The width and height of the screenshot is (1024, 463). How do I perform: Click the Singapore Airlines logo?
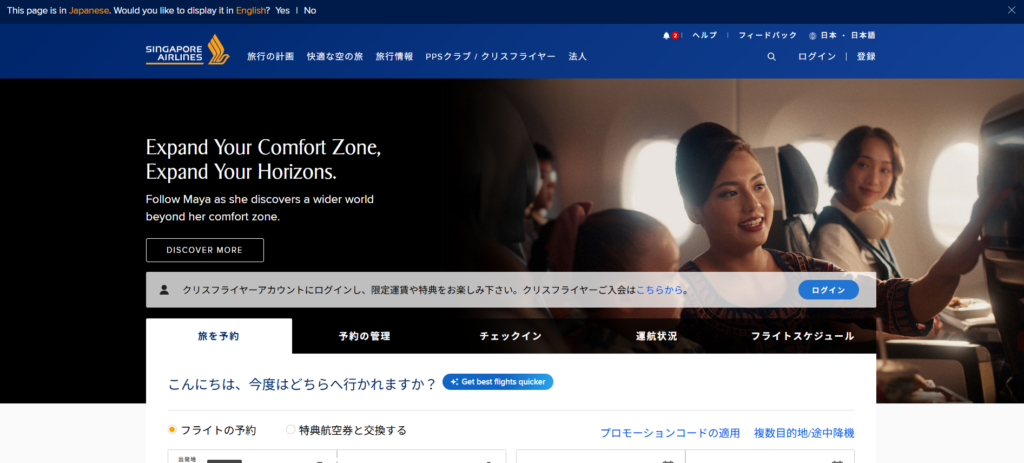tap(187, 50)
